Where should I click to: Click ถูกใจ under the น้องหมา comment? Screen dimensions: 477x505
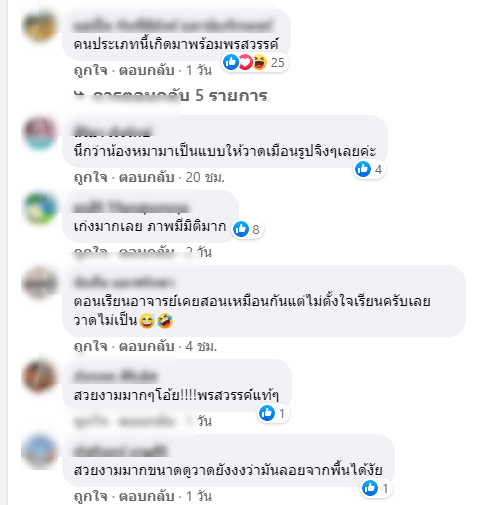(91, 177)
